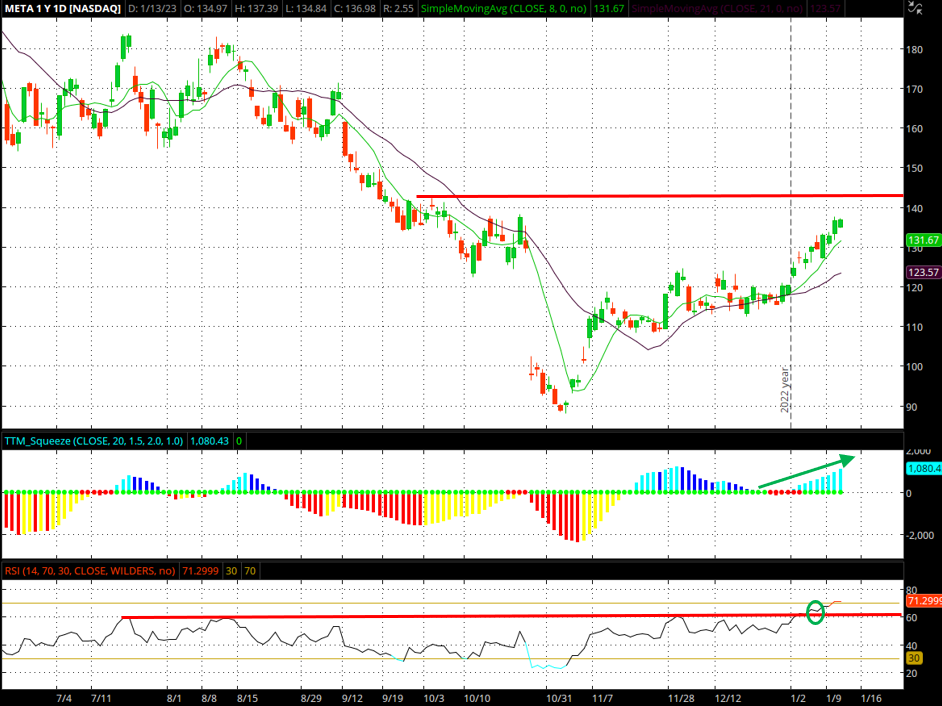Image resolution: width=942 pixels, height=706 pixels.
Task: Click the 7/4 date axis label
Action: click(x=64, y=698)
